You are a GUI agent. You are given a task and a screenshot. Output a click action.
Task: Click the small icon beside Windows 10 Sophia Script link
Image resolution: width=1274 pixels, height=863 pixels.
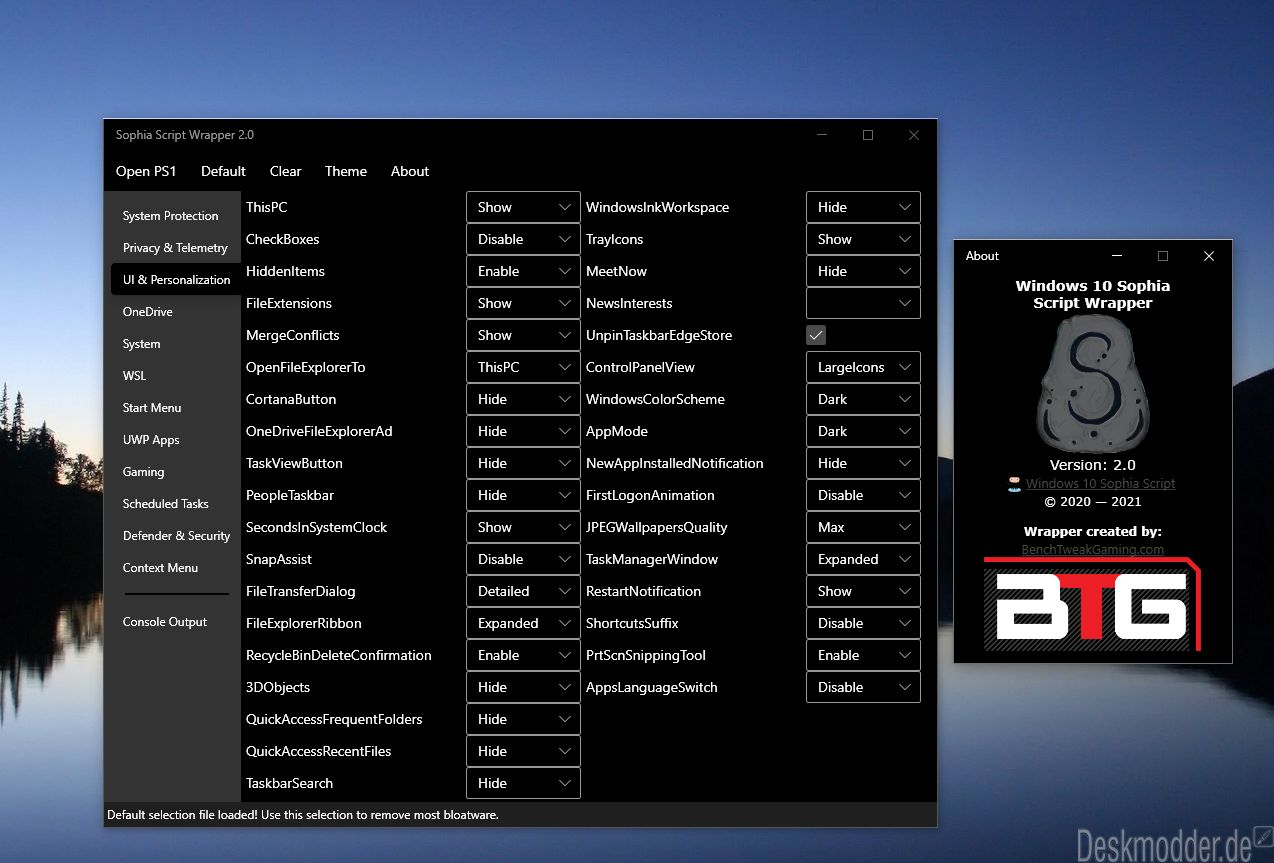click(x=1015, y=483)
